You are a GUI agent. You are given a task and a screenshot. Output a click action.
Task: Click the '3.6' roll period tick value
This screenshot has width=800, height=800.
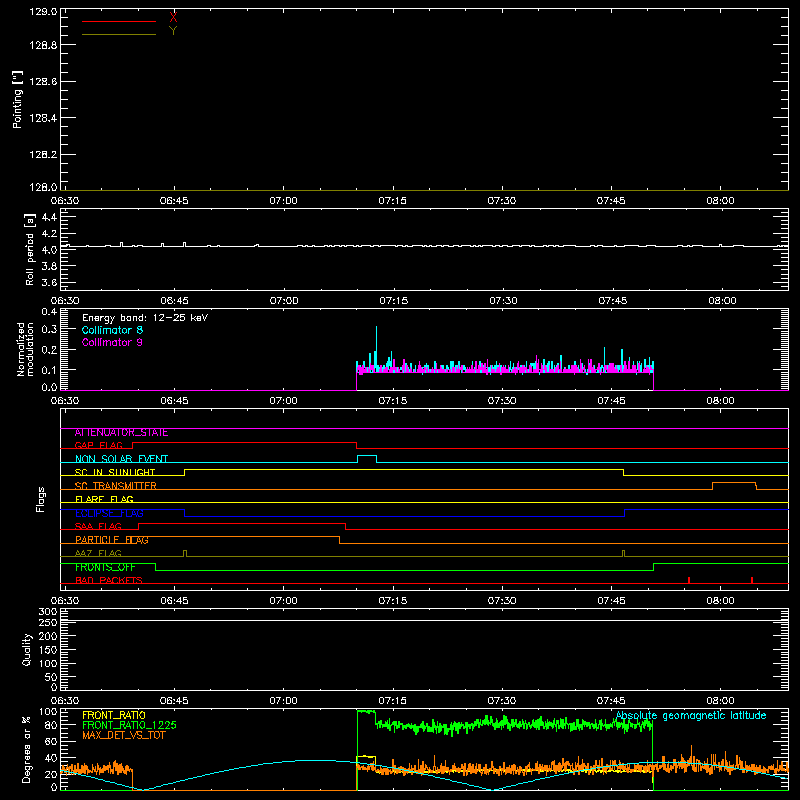point(49,282)
